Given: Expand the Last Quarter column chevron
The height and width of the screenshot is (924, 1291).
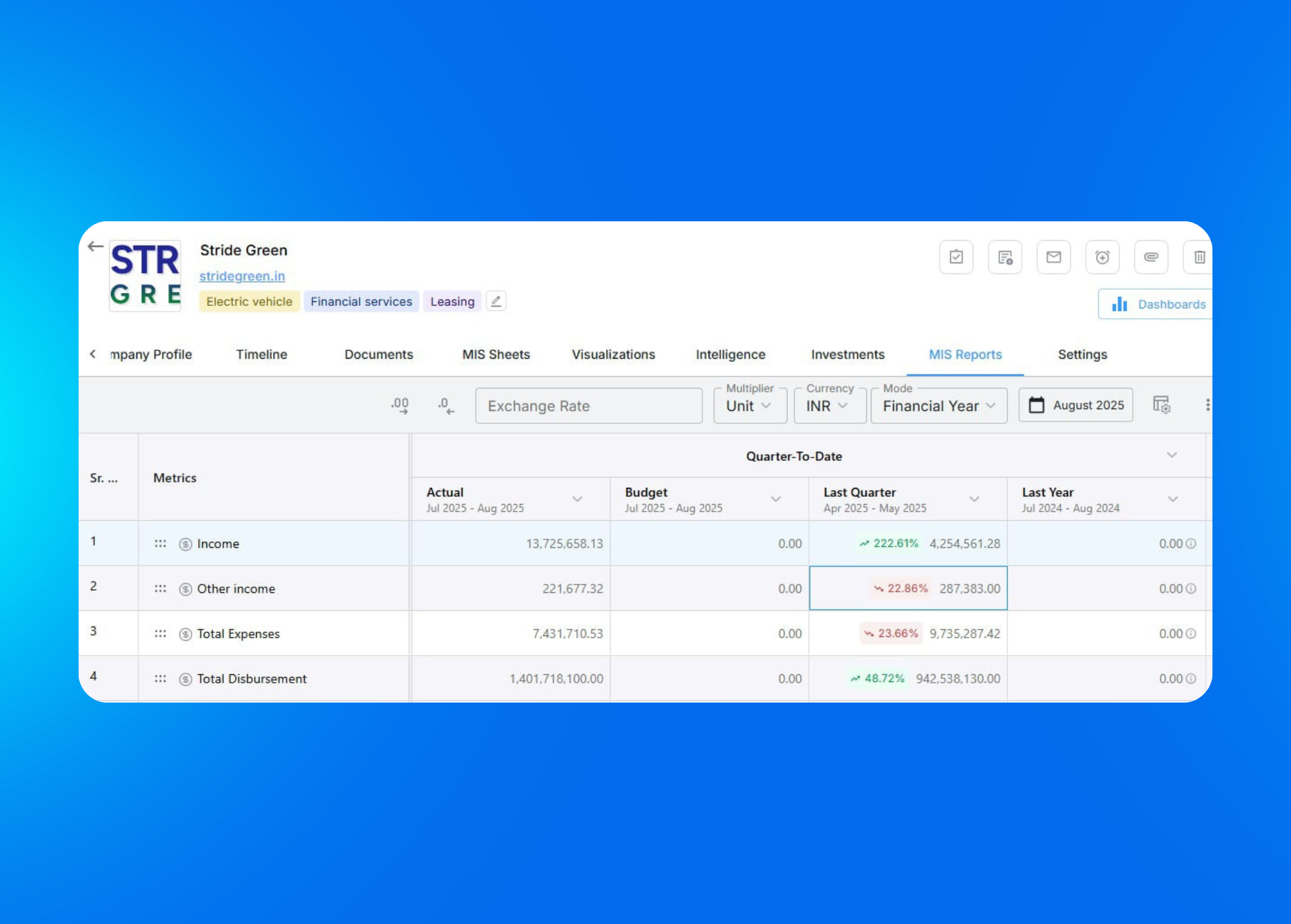Looking at the screenshot, I should point(974,499).
